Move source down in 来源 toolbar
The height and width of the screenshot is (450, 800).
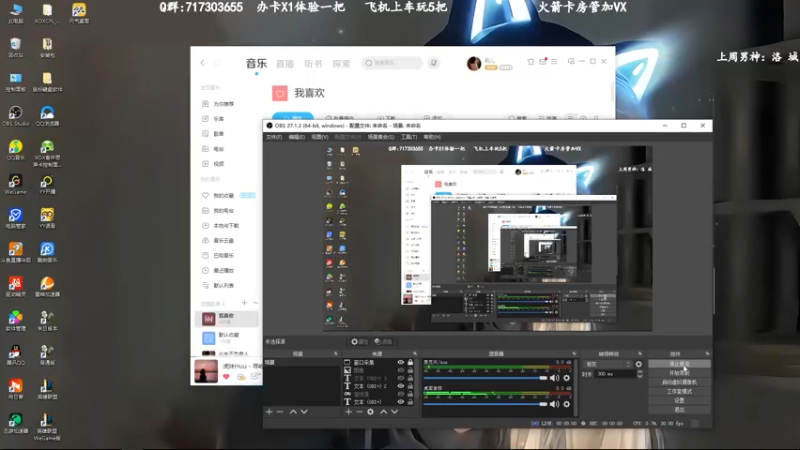(394, 412)
